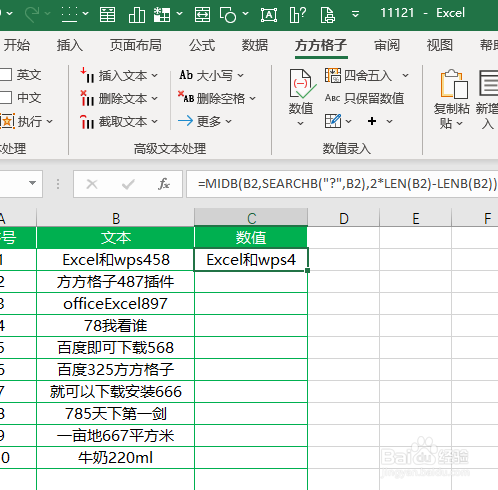Click the fit-to-width box icon in toolbar
Screen dimensions: 498x490
point(202,14)
